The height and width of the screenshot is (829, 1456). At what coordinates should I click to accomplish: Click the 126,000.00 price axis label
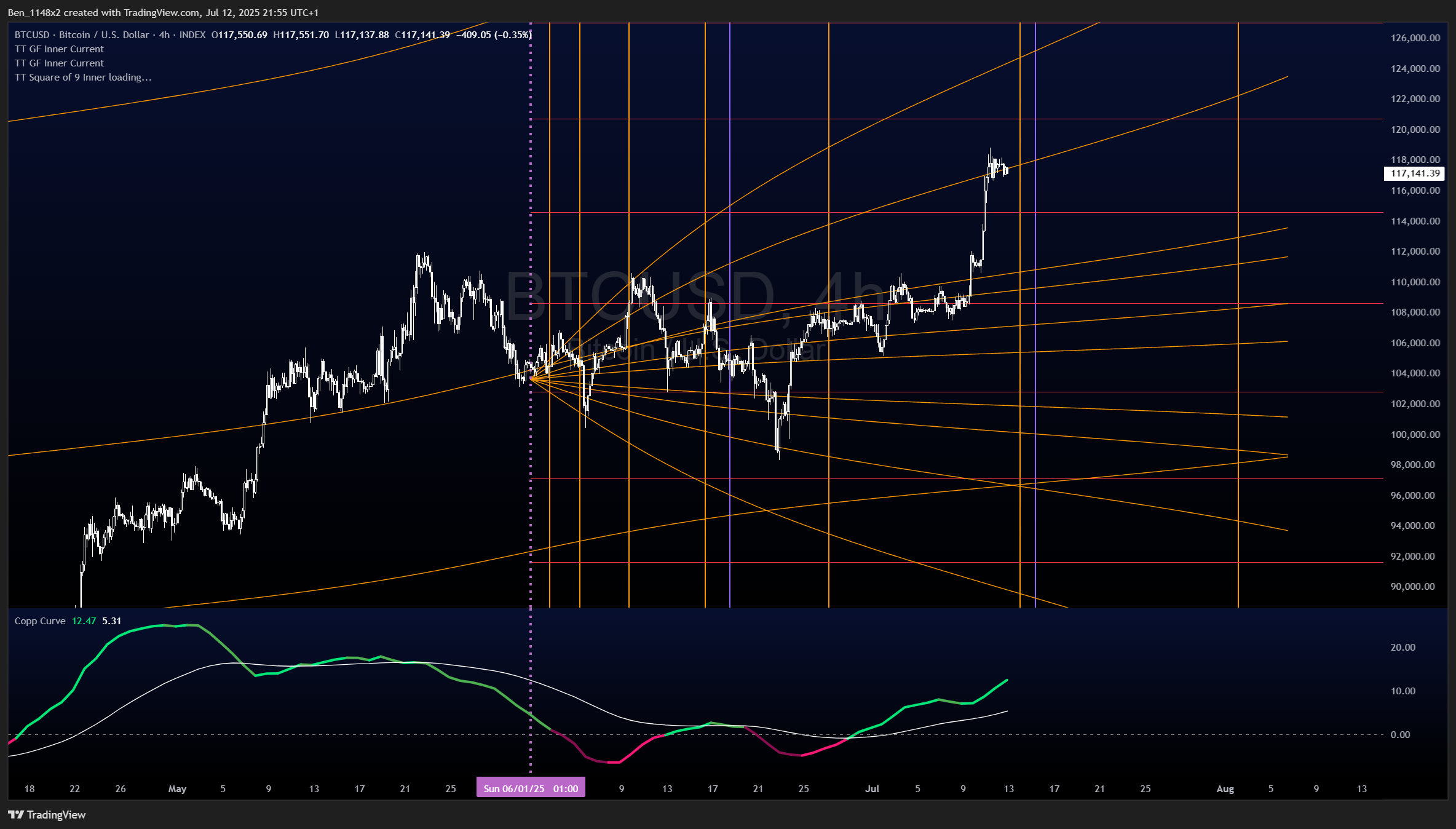tap(1415, 38)
